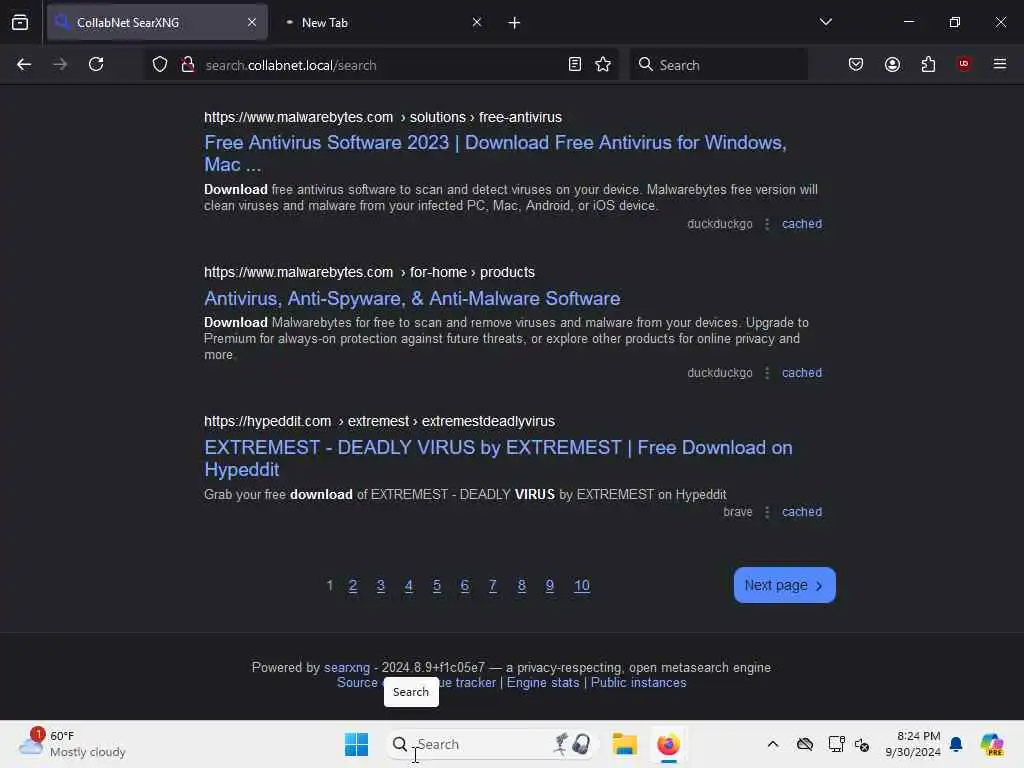This screenshot has width=1024, height=768.
Task: Click the address bar URL
Action: point(291,65)
